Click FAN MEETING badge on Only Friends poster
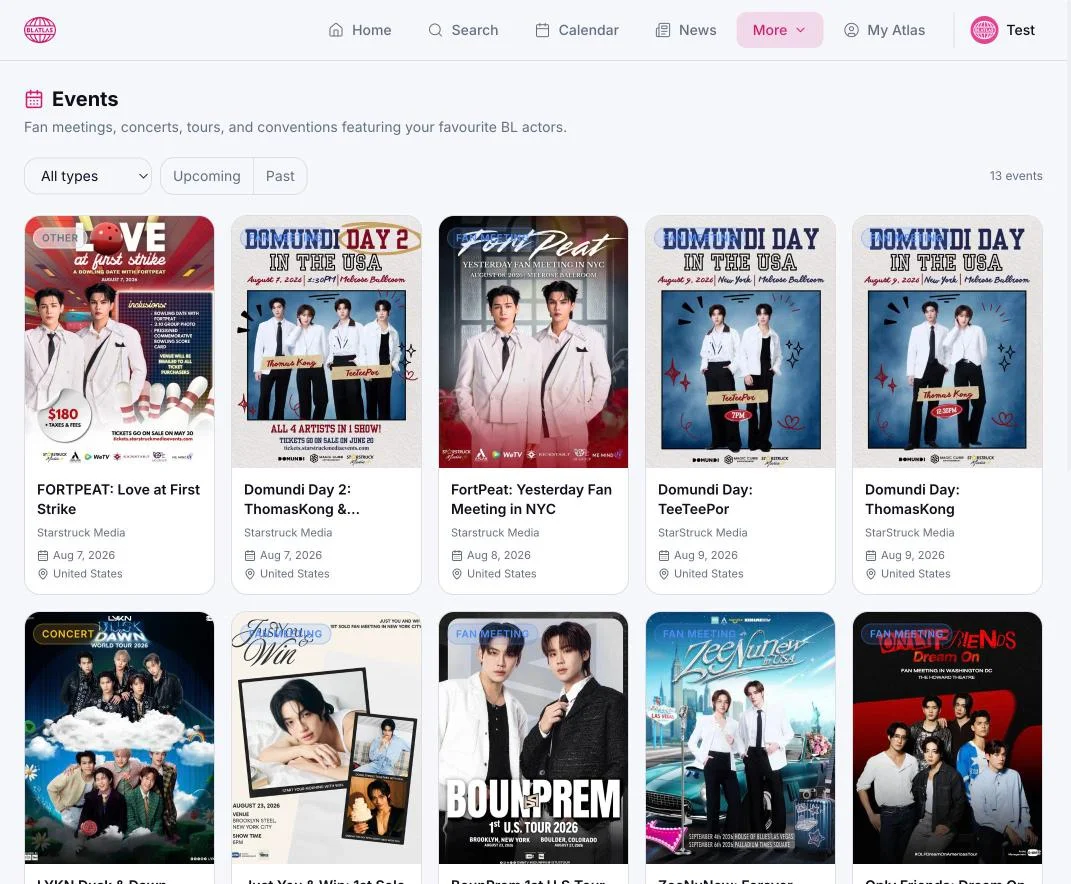The image size is (1071, 884). click(x=906, y=633)
